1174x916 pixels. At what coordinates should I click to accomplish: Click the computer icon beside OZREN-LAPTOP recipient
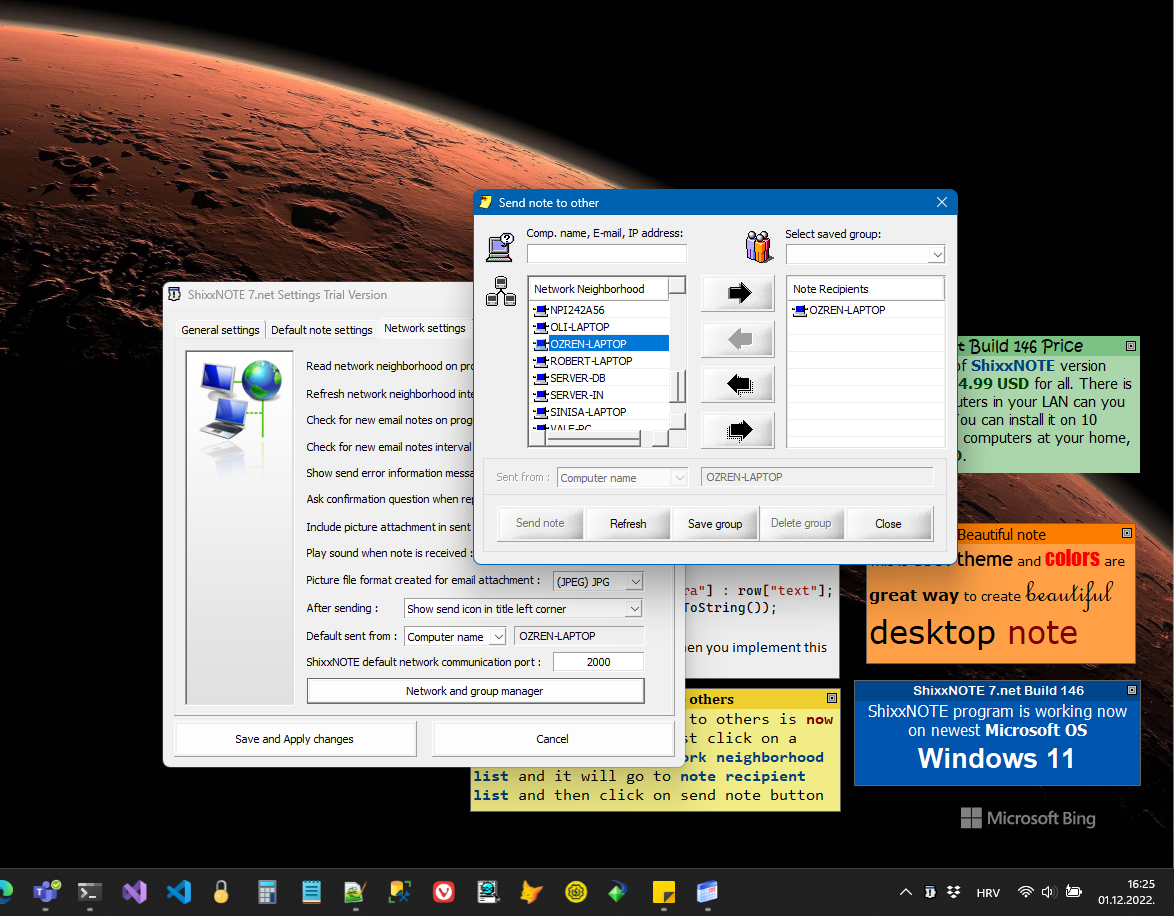[x=802, y=310]
